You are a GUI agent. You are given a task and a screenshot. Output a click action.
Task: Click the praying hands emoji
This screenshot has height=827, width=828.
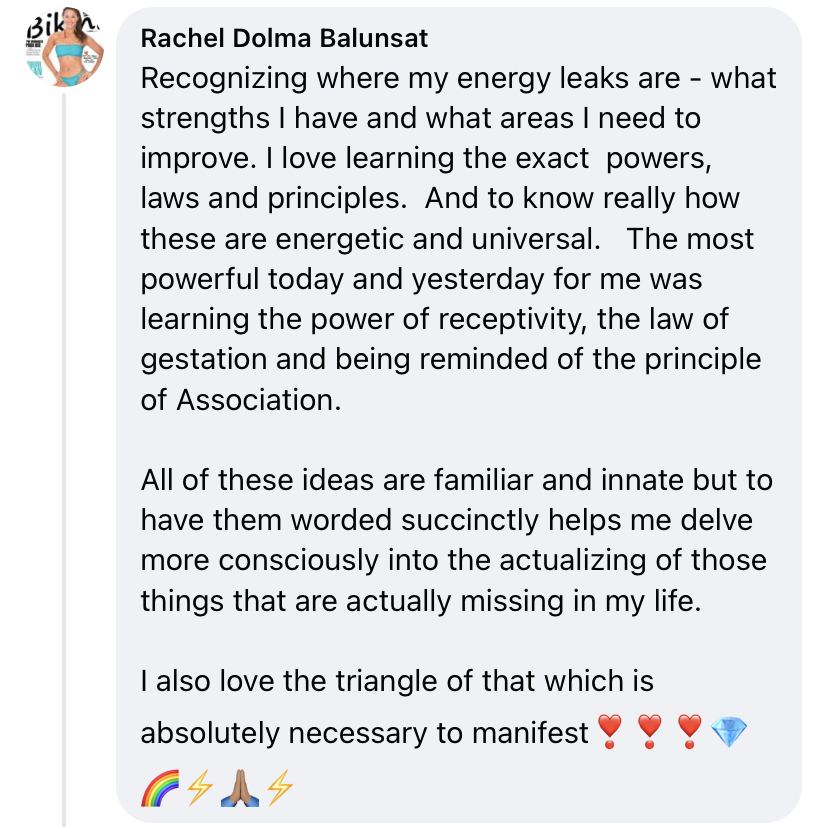pos(241,792)
